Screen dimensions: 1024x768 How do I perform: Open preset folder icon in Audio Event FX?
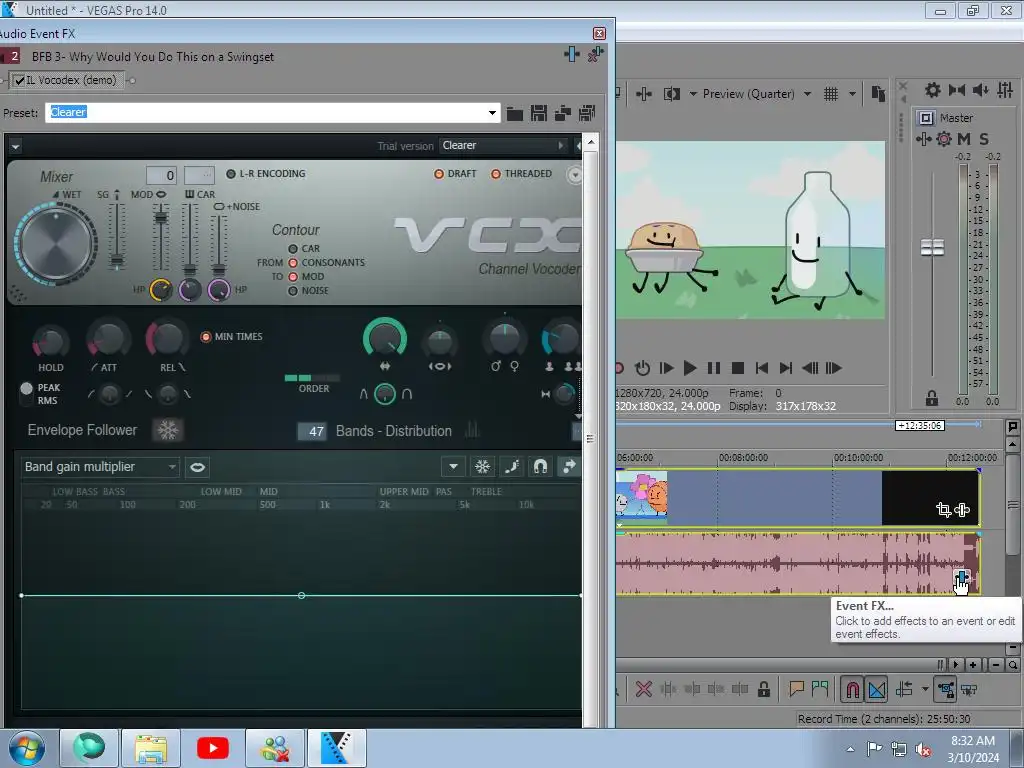(515, 114)
